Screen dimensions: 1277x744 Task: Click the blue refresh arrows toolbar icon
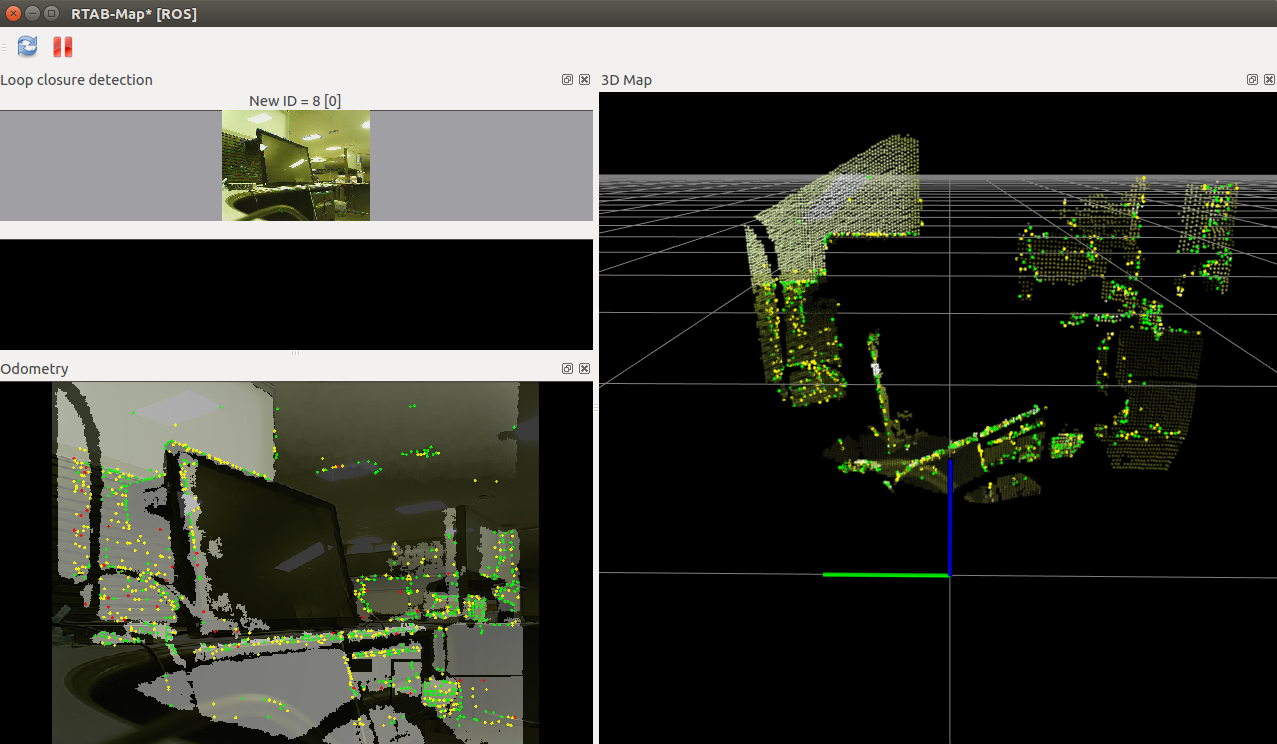point(27,46)
